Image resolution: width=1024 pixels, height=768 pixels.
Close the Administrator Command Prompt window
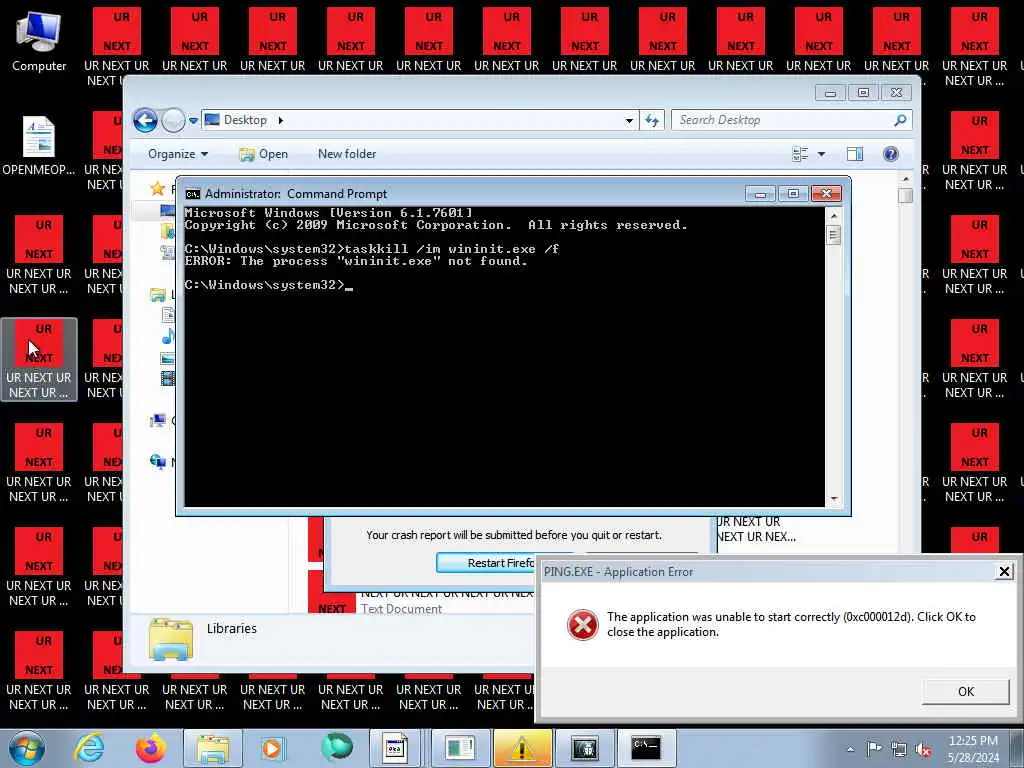(826, 194)
